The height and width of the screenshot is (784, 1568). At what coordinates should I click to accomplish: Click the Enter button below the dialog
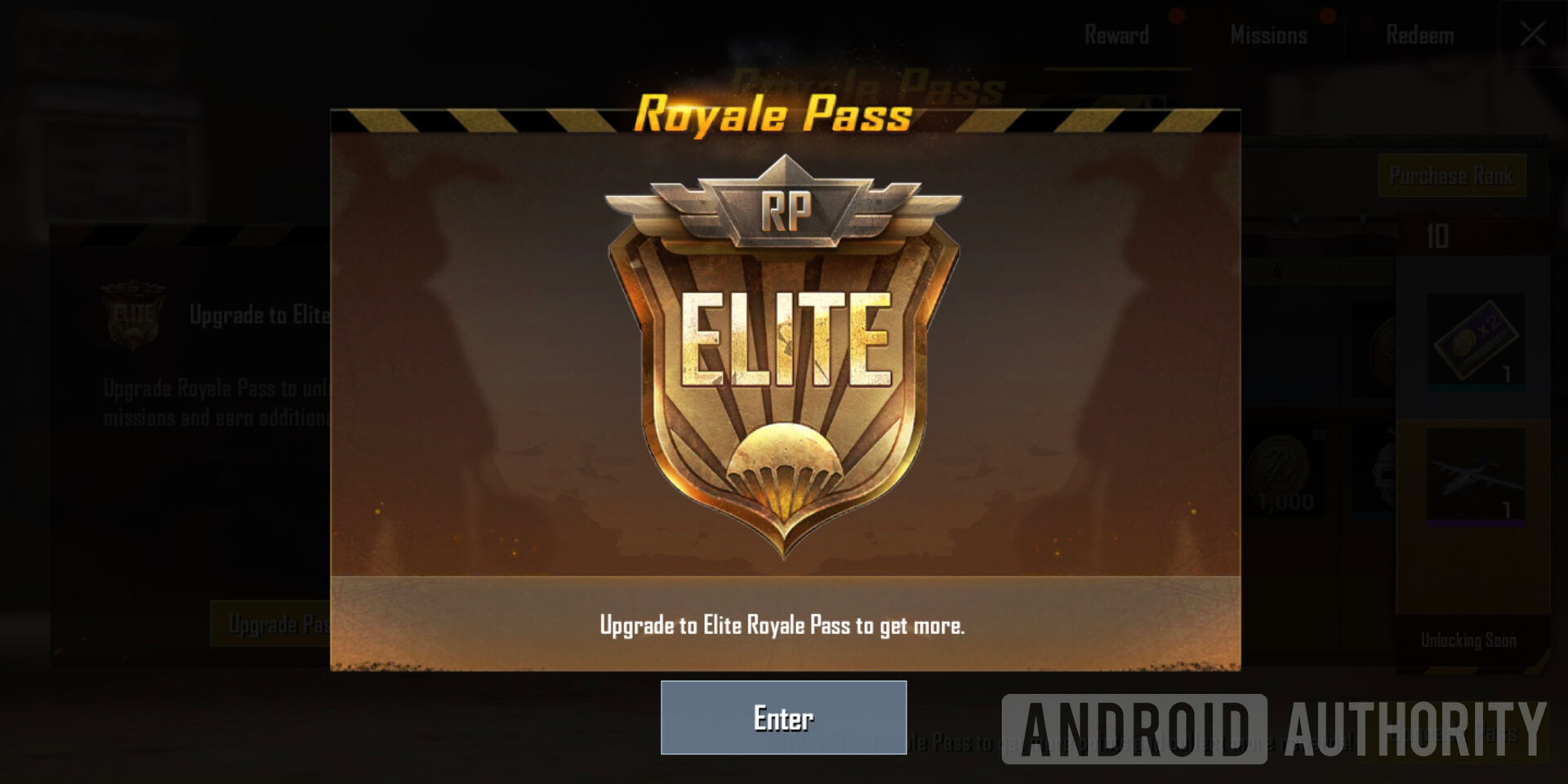783,717
